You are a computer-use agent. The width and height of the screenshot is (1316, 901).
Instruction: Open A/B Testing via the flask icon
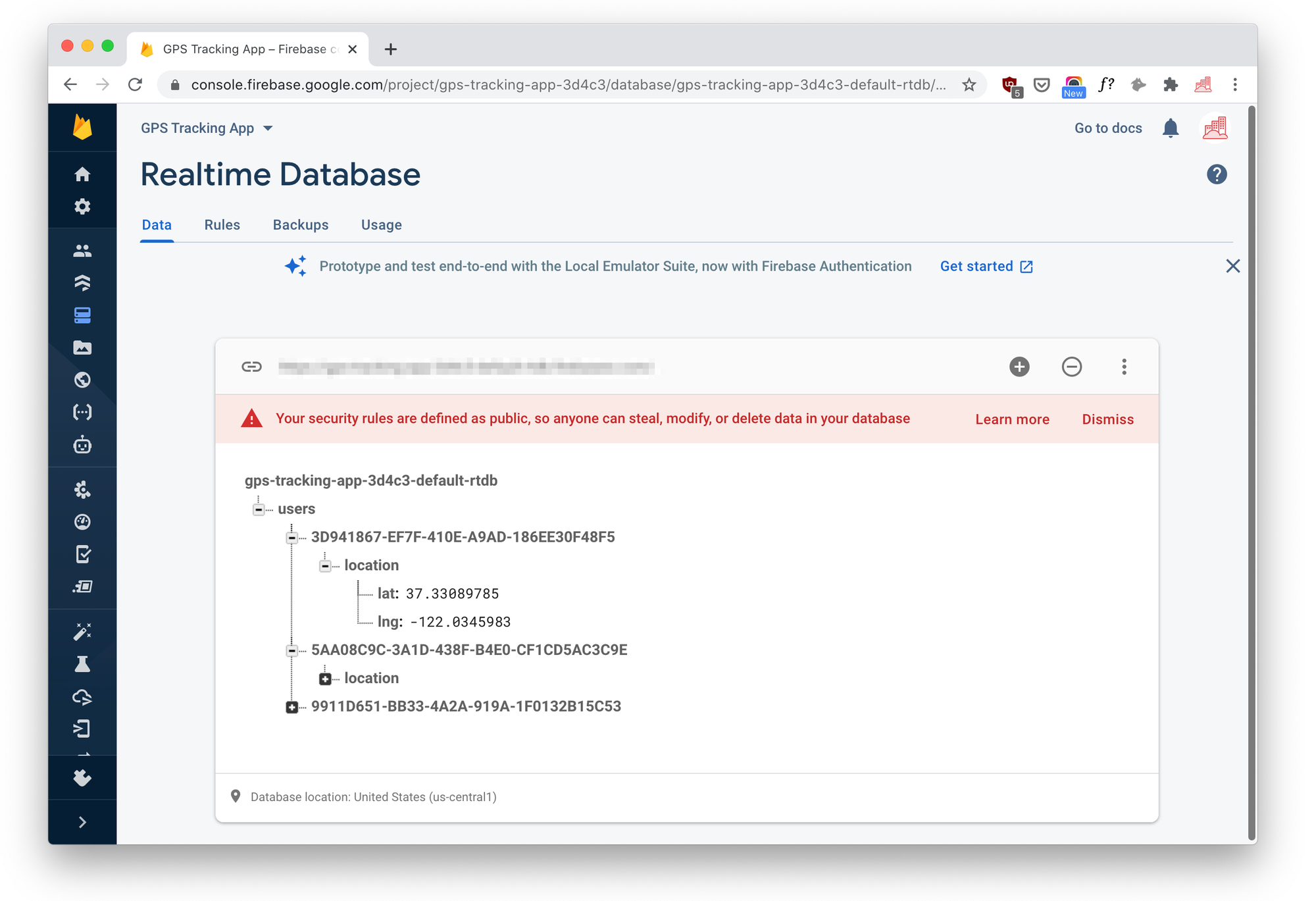(82, 663)
